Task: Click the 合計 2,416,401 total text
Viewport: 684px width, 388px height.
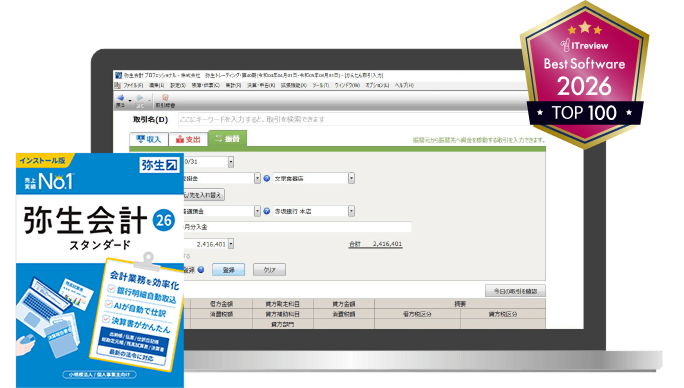Action: coord(376,244)
